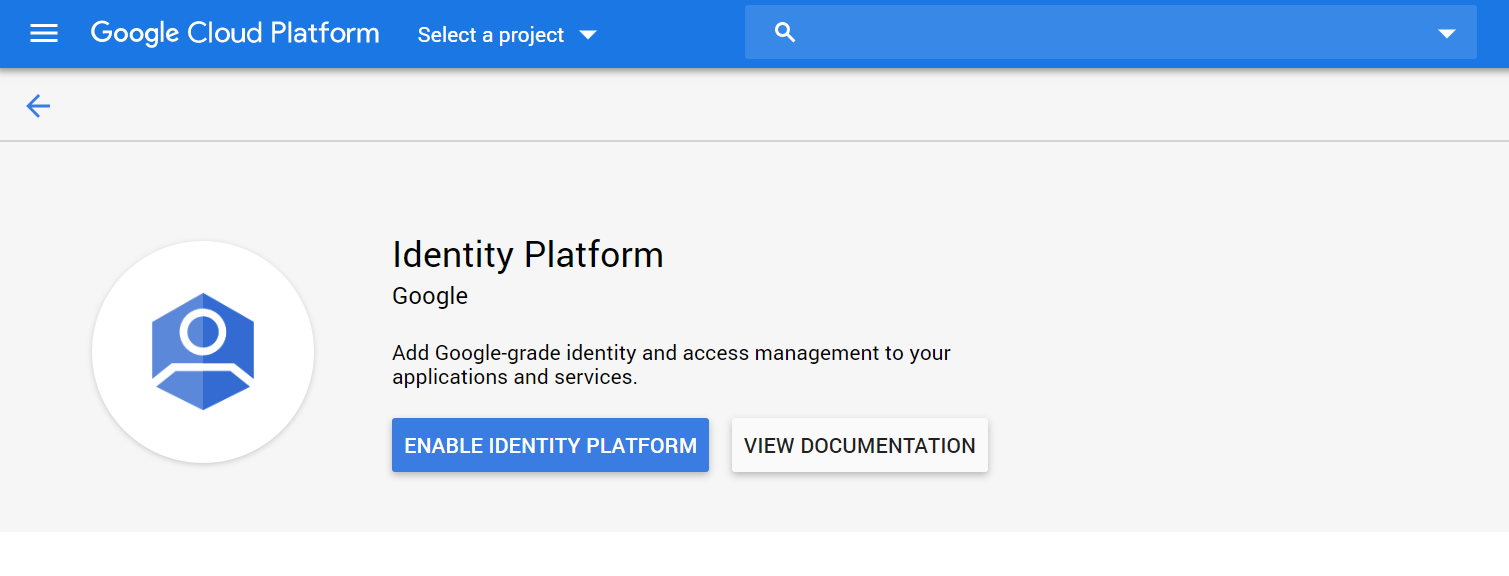Select the magnifying glass to start searching
The image size is (1509, 576).
point(784,31)
